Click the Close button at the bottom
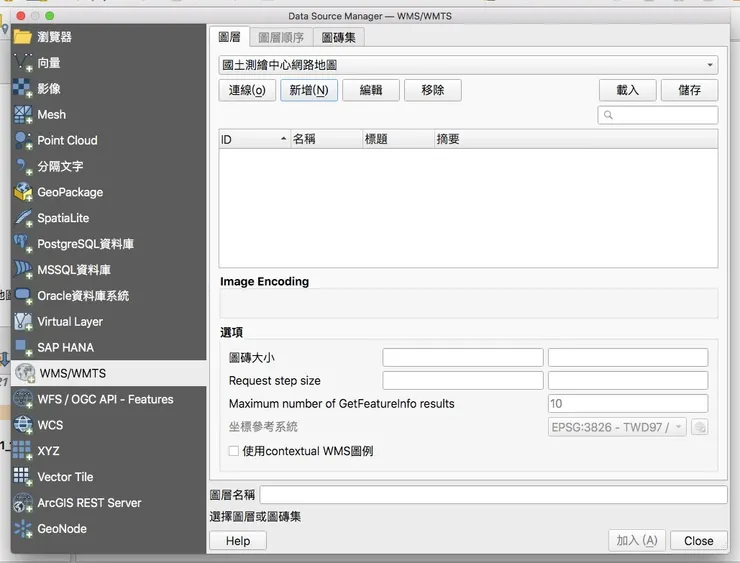The height and width of the screenshot is (563, 740). [x=698, y=541]
